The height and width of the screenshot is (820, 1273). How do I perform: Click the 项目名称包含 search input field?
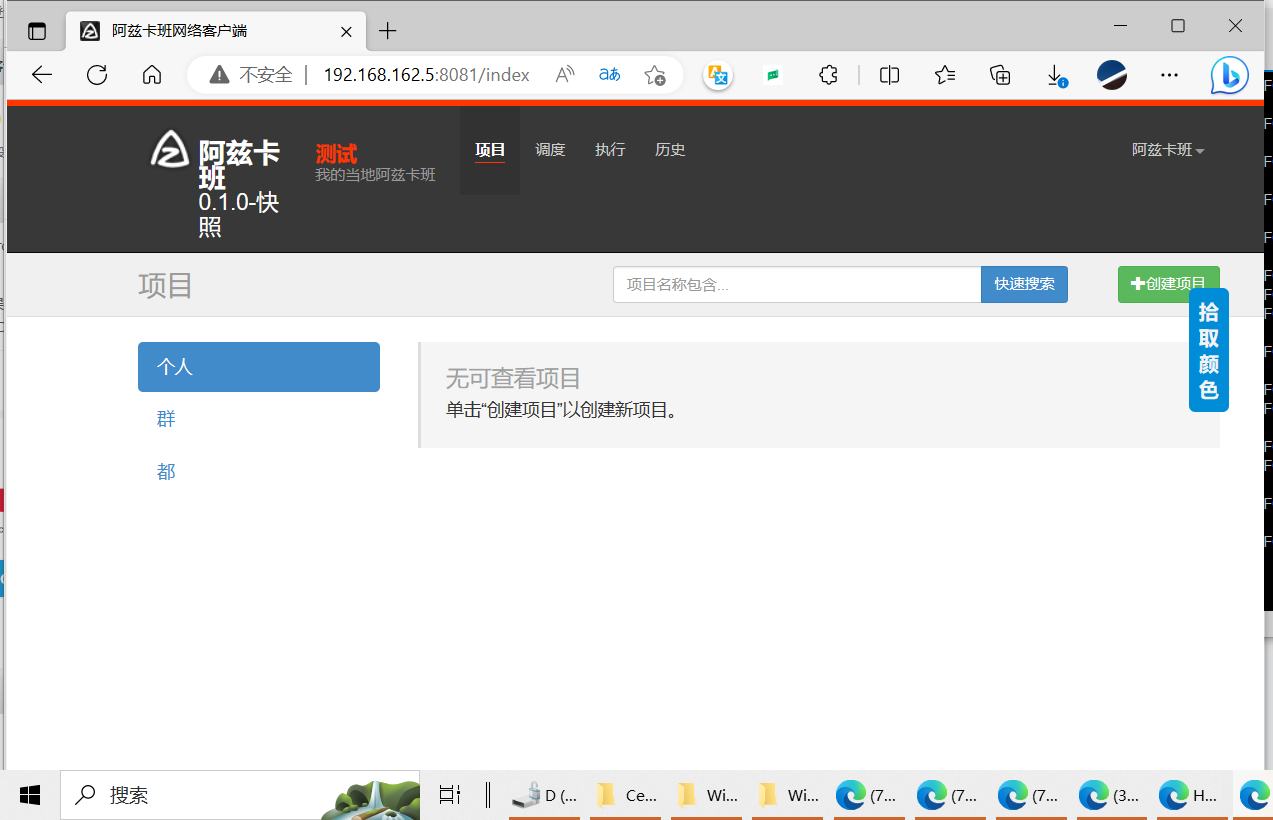(x=797, y=284)
